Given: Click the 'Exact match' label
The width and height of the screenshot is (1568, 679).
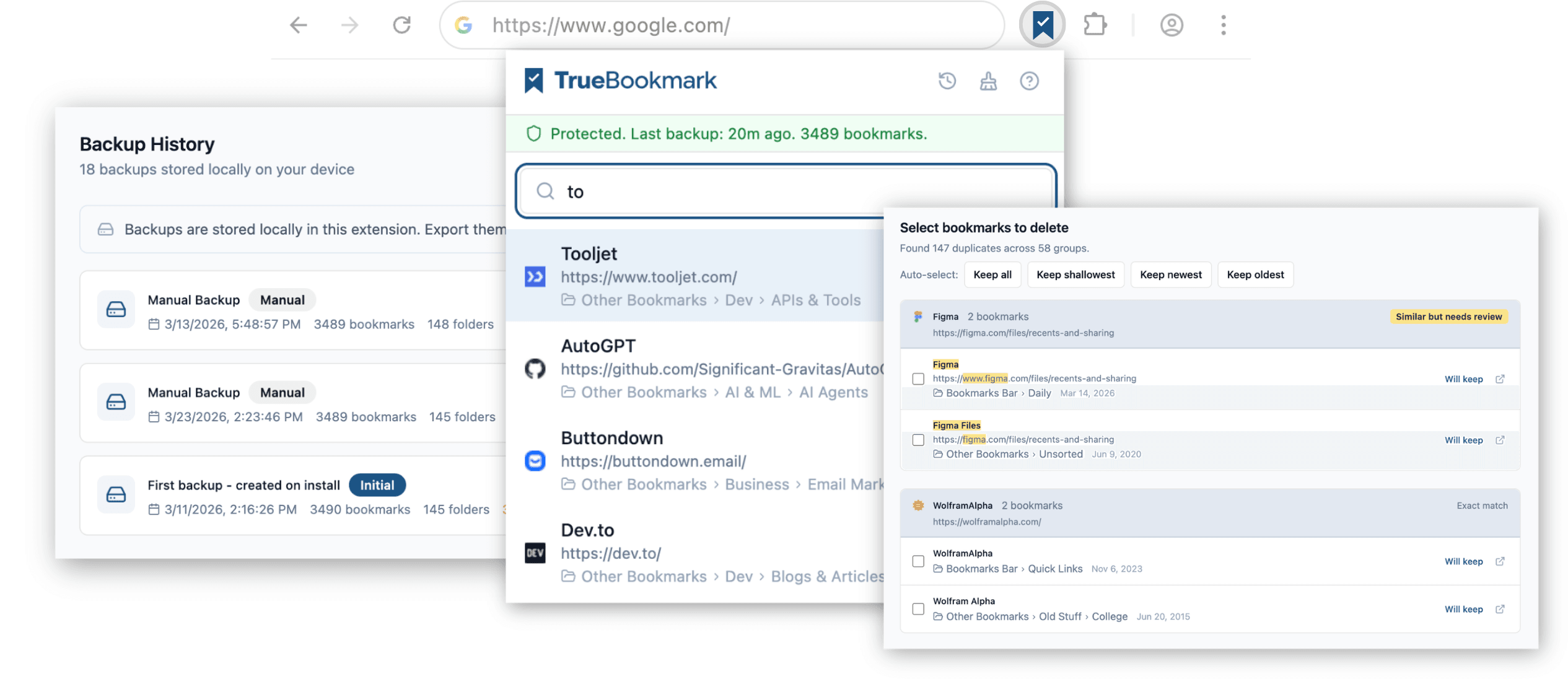Looking at the screenshot, I should pyautogui.click(x=1482, y=506).
